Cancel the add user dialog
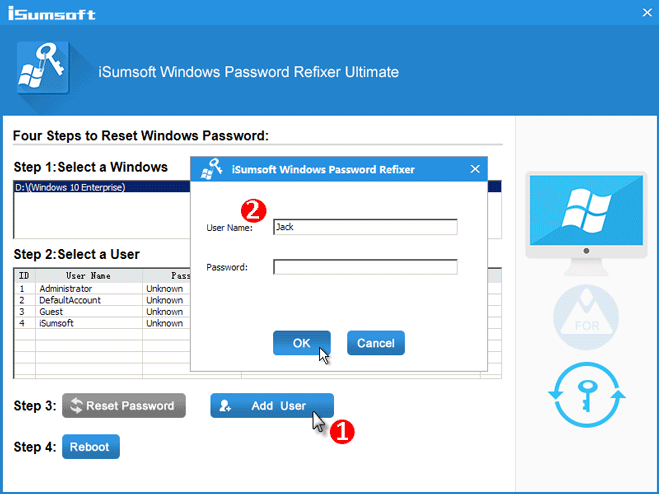 pyautogui.click(x=376, y=343)
